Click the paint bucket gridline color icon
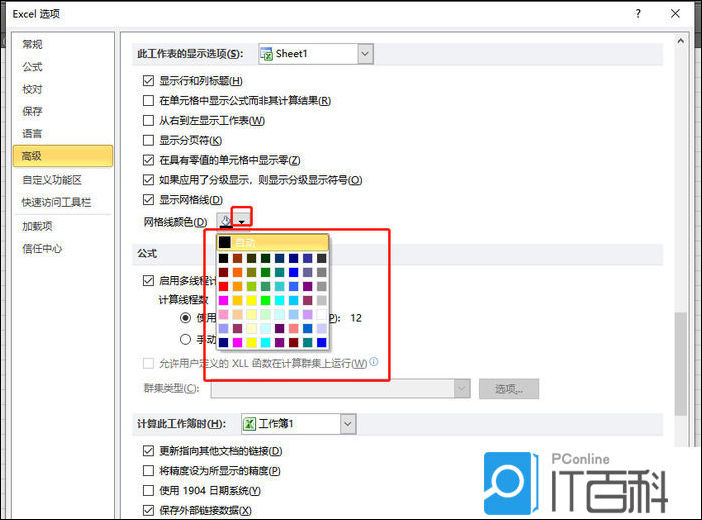This screenshot has width=702, height=520. 225,221
